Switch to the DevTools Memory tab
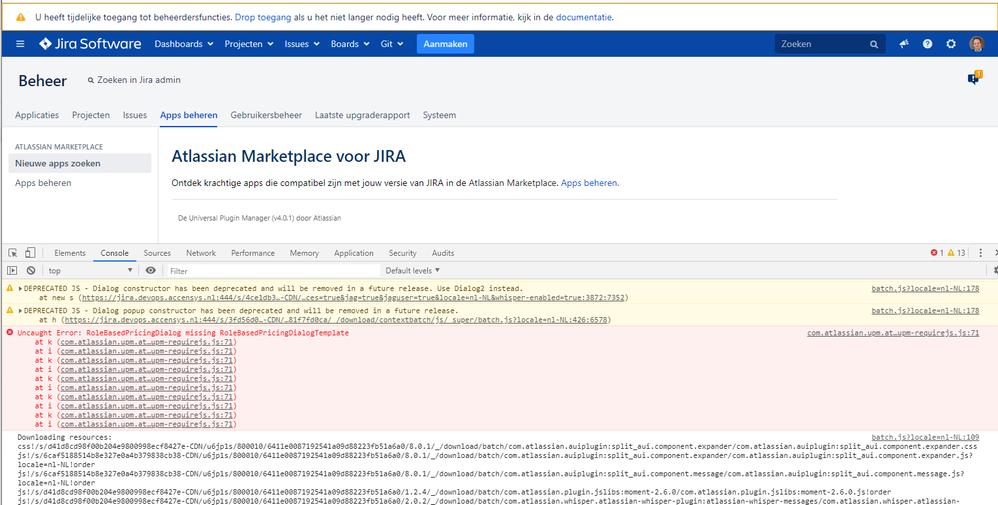Image resolution: width=998 pixels, height=505 pixels. (x=304, y=253)
